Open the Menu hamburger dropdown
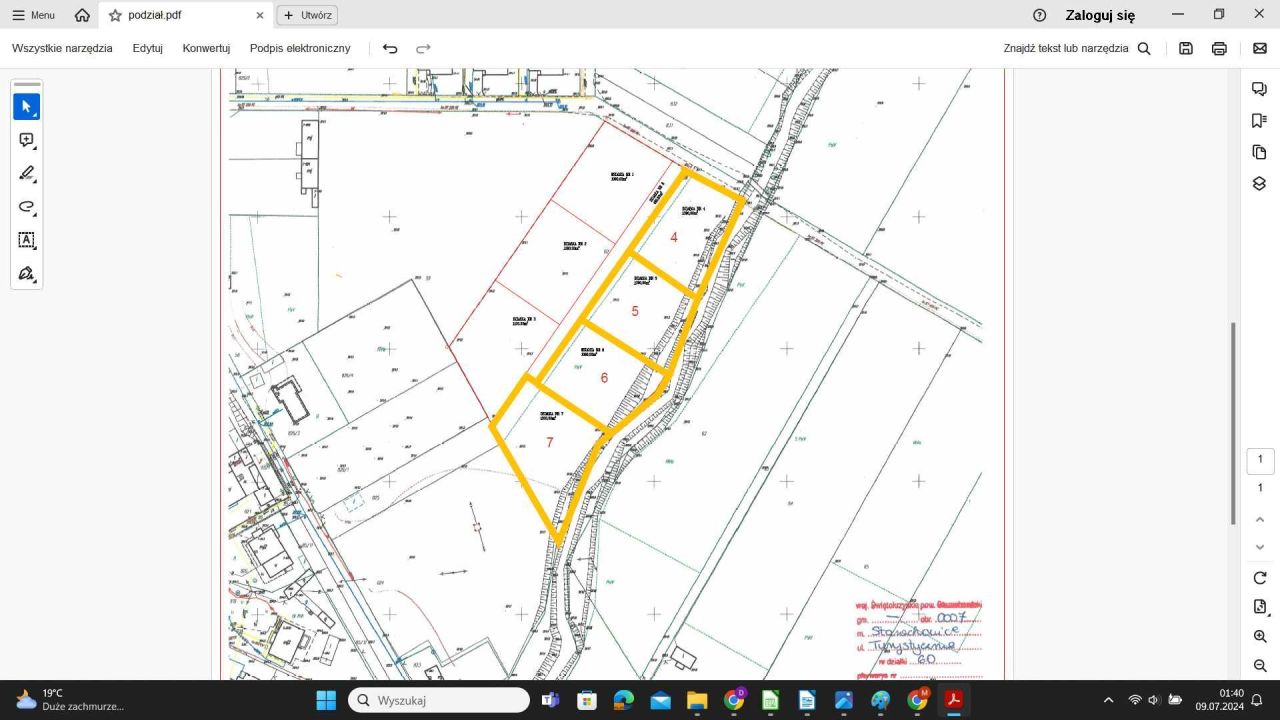This screenshot has height=720, width=1280. tap(33, 15)
